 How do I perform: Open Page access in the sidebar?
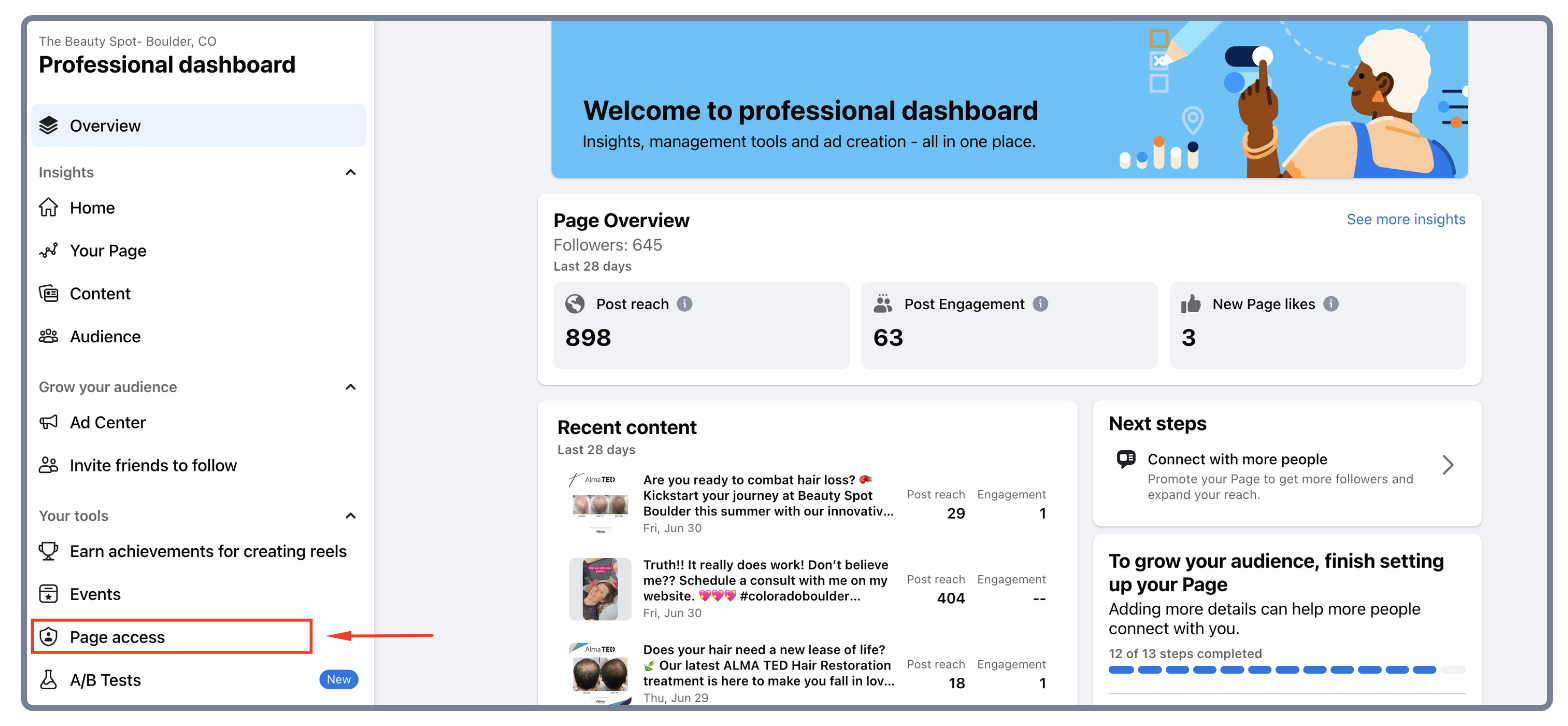pyautogui.click(x=117, y=637)
